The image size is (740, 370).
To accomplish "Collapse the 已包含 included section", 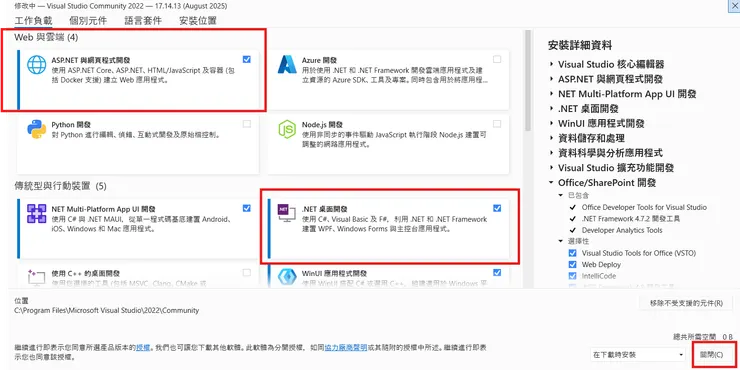I will pyautogui.click(x=561, y=195).
